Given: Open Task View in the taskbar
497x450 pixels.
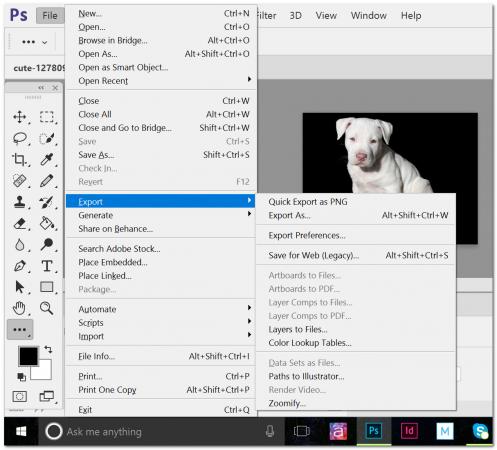Looking at the screenshot, I should point(302,432).
